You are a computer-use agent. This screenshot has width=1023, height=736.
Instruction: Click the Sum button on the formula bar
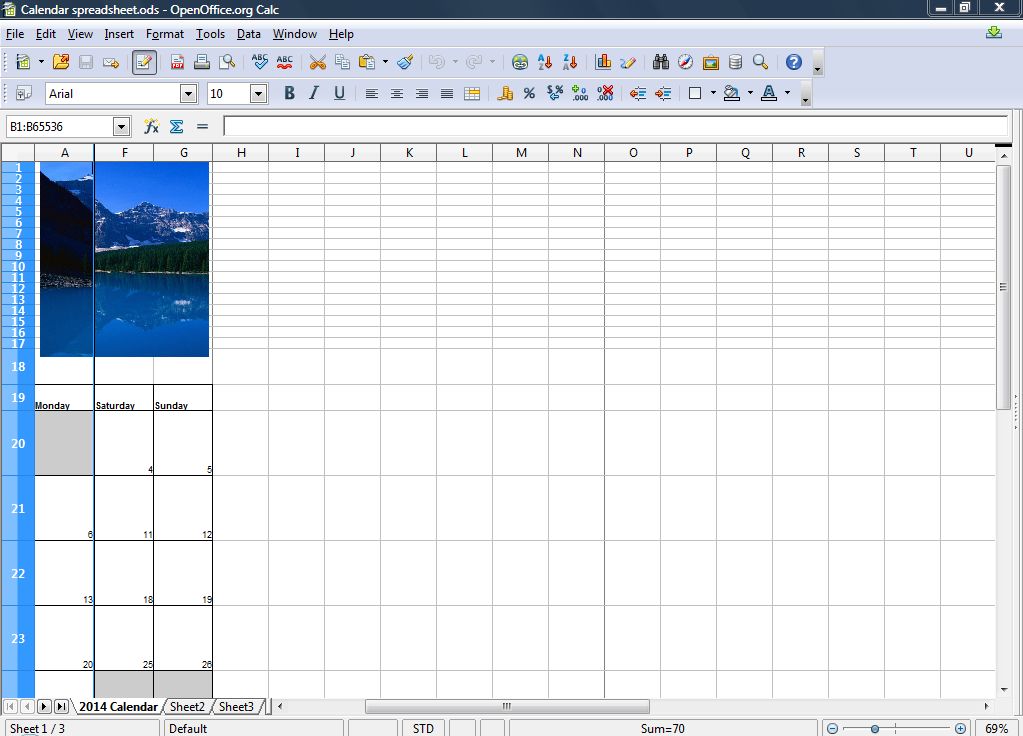(175, 126)
